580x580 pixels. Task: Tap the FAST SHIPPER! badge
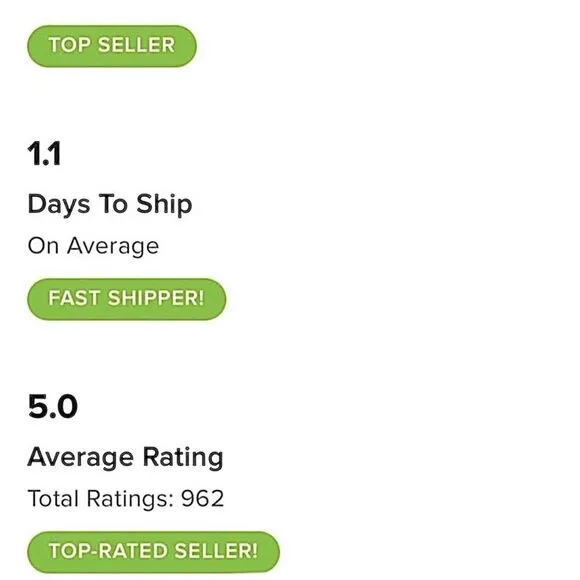point(127,299)
